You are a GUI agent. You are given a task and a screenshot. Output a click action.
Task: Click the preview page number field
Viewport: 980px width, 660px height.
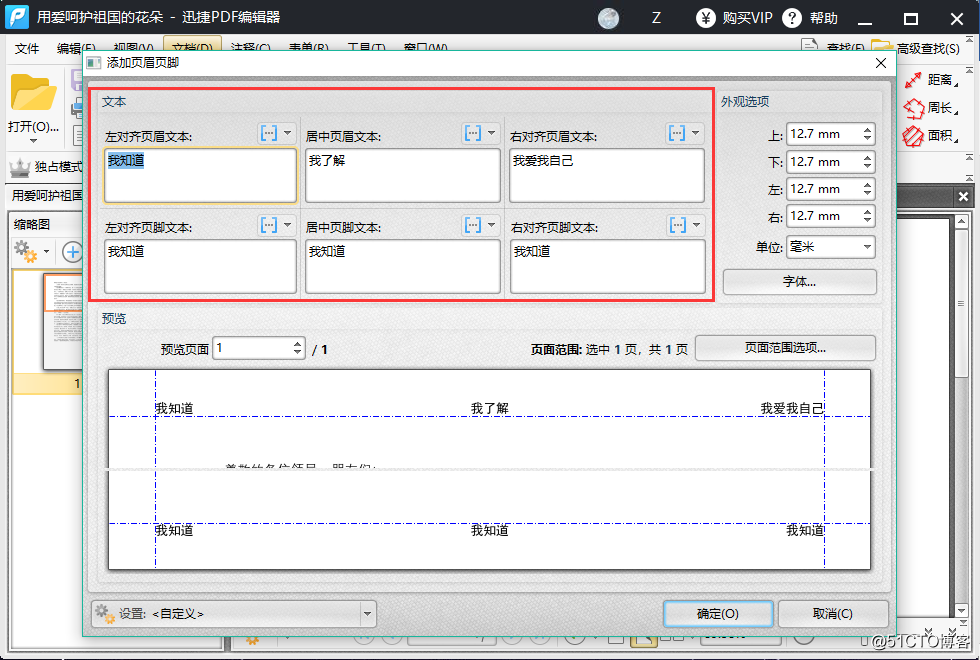tap(252, 348)
